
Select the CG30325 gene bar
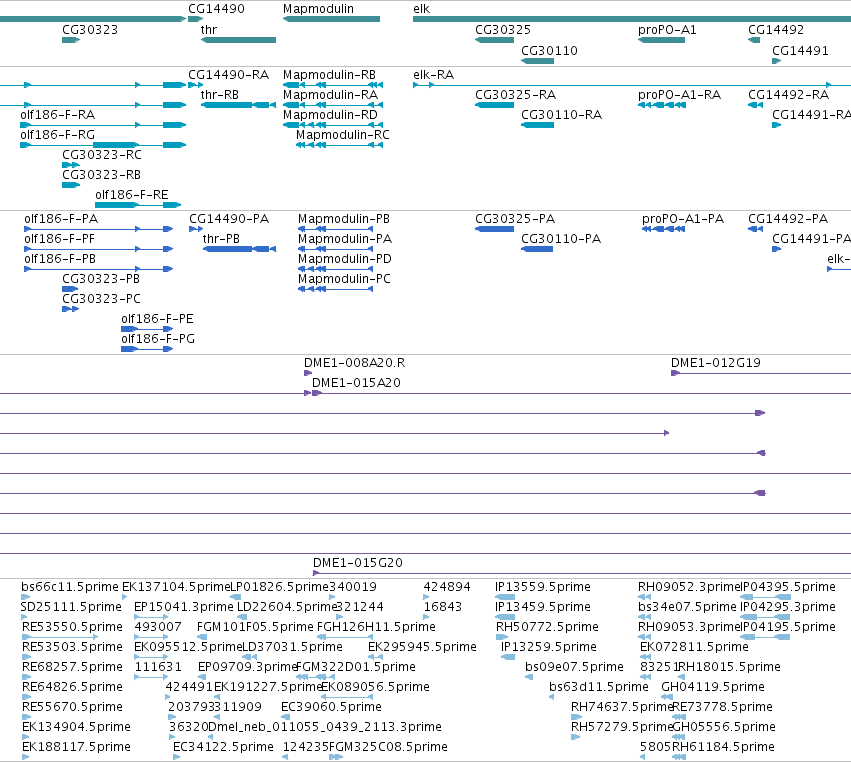click(x=494, y=40)
